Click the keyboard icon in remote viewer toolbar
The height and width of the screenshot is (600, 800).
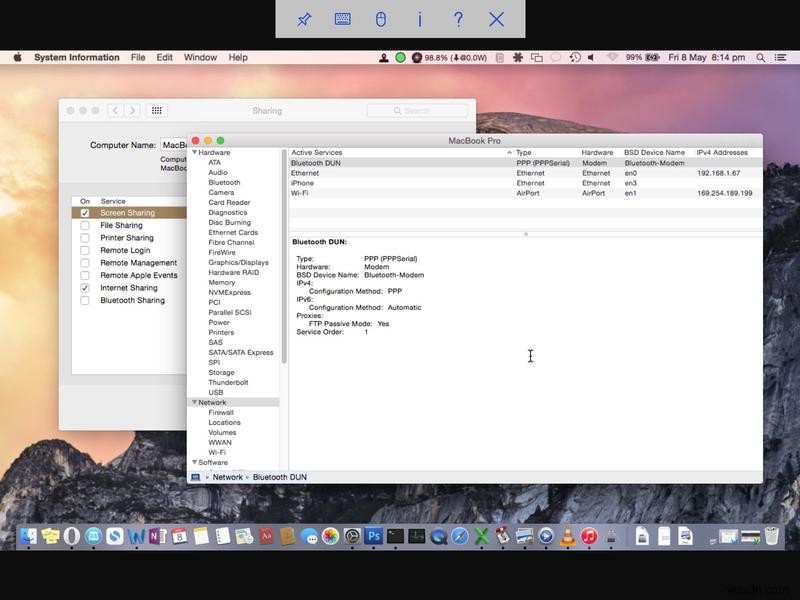click(343, 19)
